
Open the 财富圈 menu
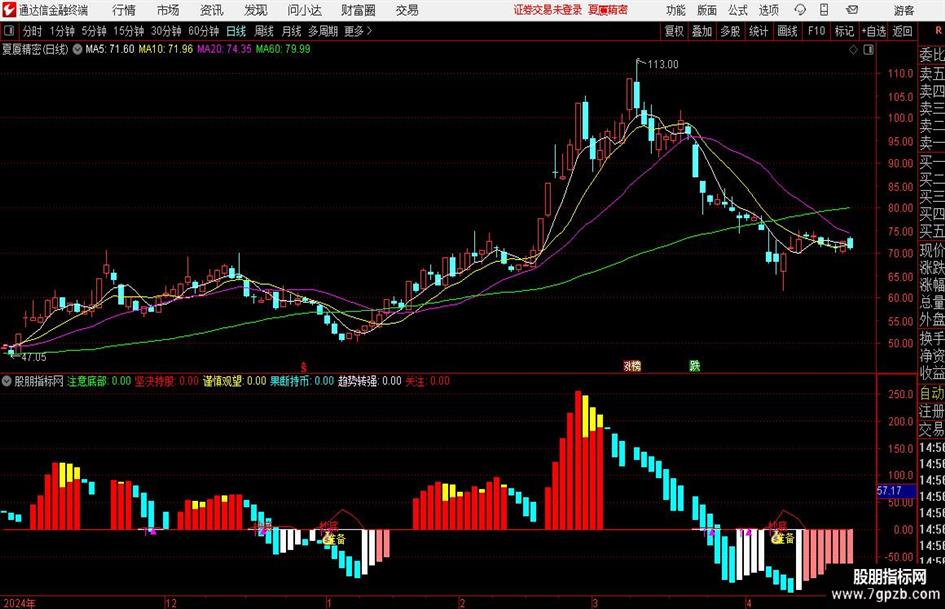(x=358, y=10)
